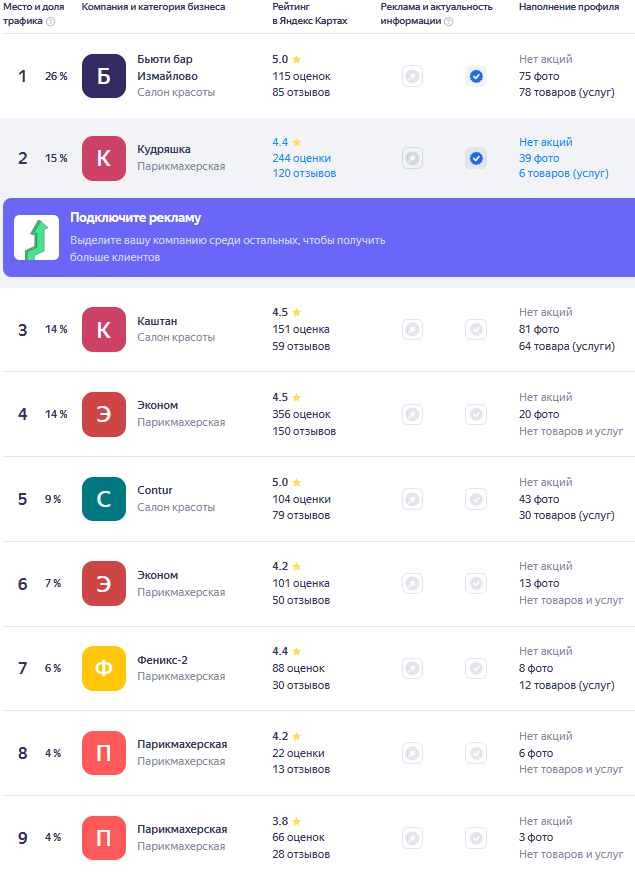Click advertising status icon for Бьюти бар Измайлово
This screenshot has height=875, width=635.
412,76
